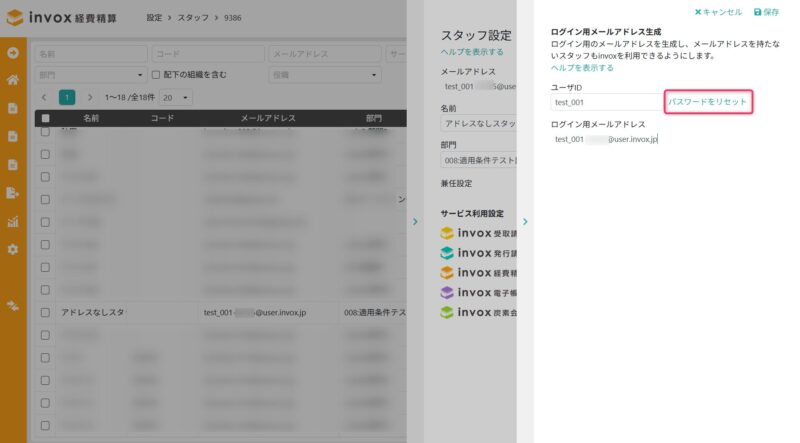Click the document export icon in sidebar

click(x=13, y=192)
